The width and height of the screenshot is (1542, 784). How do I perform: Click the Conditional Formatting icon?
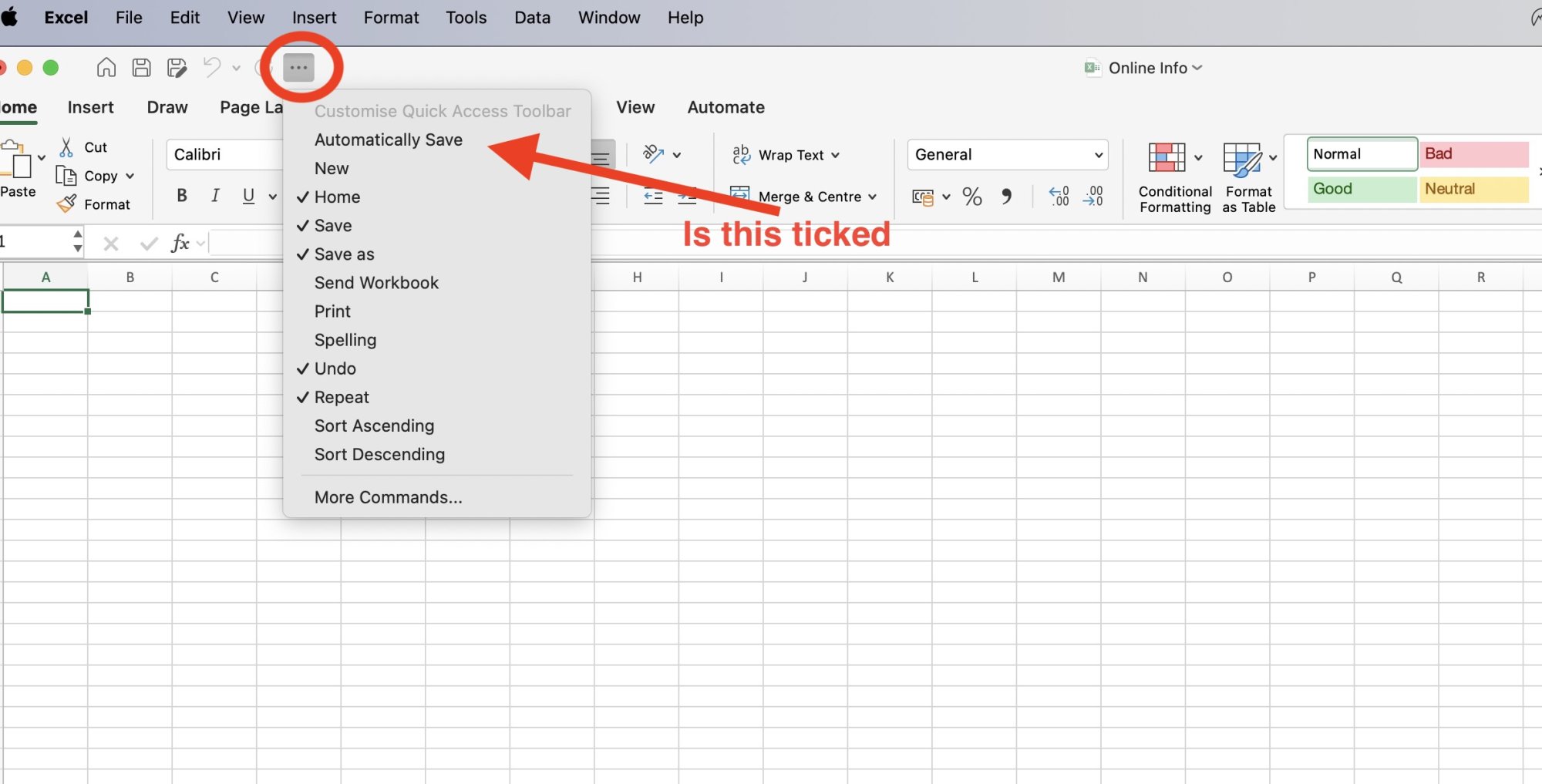1167,157
